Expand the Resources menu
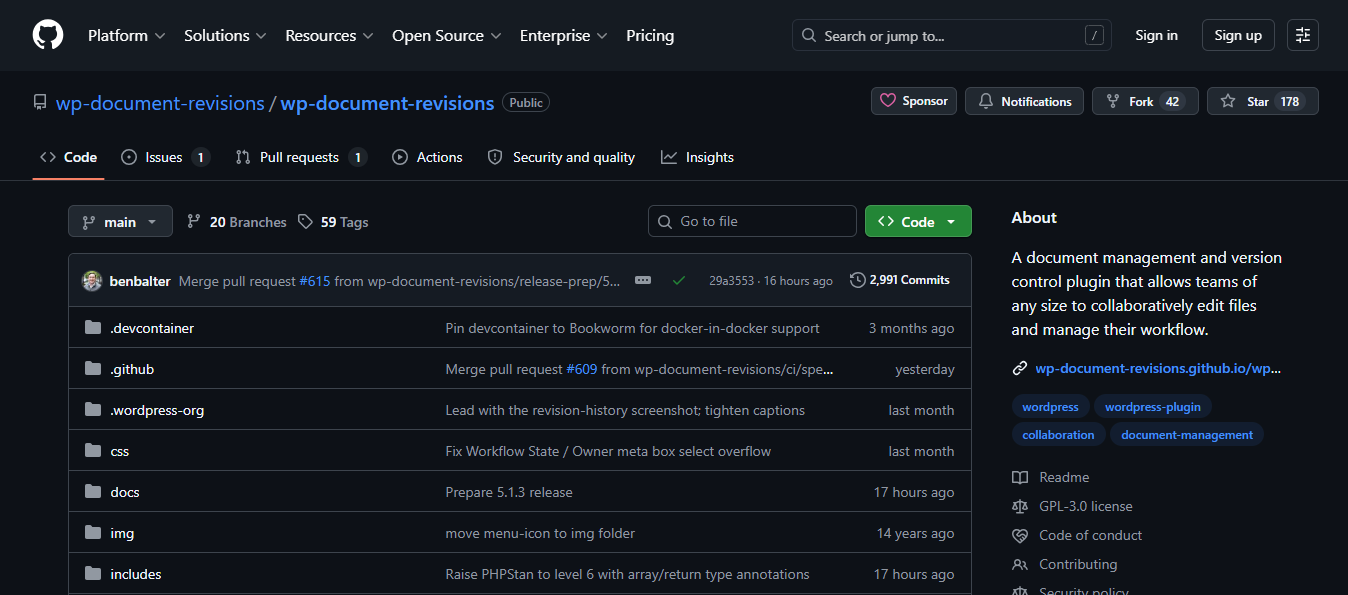The height and width of the screenshot is (595, 1348). coord(329,35)
